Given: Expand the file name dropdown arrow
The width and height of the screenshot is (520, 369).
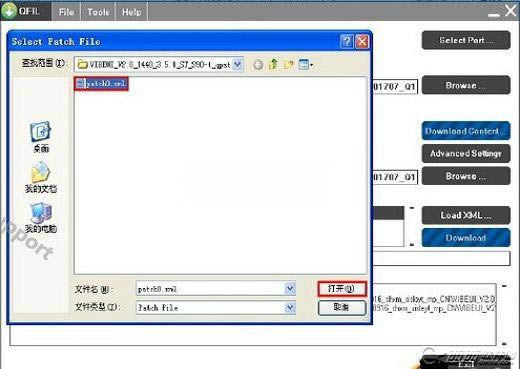Looking at the screenshot, I should coord(290,289).
